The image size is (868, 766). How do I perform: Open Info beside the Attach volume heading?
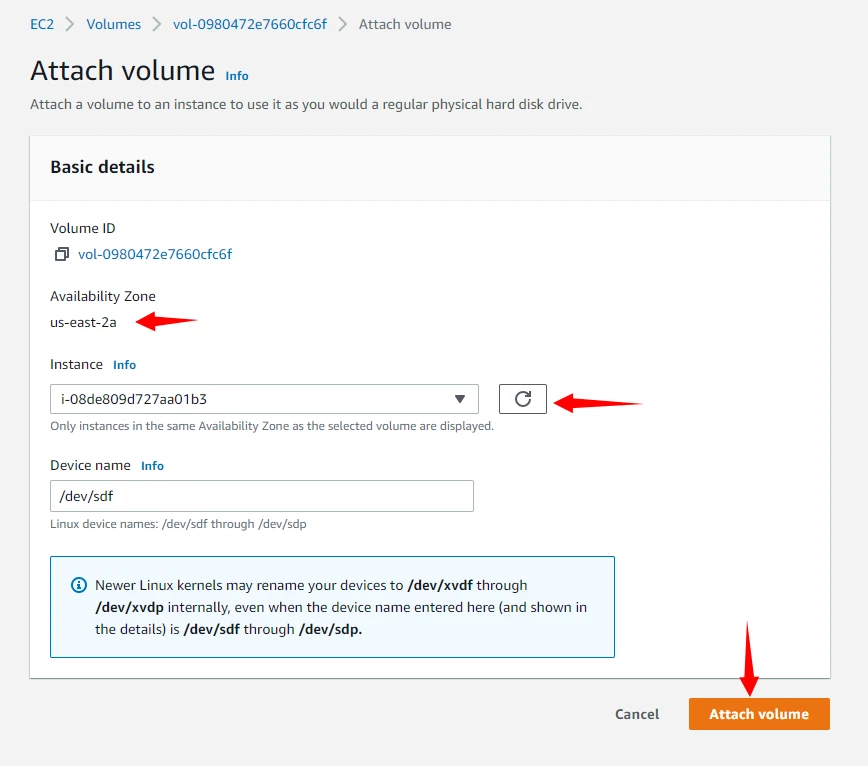pos(237,76)
